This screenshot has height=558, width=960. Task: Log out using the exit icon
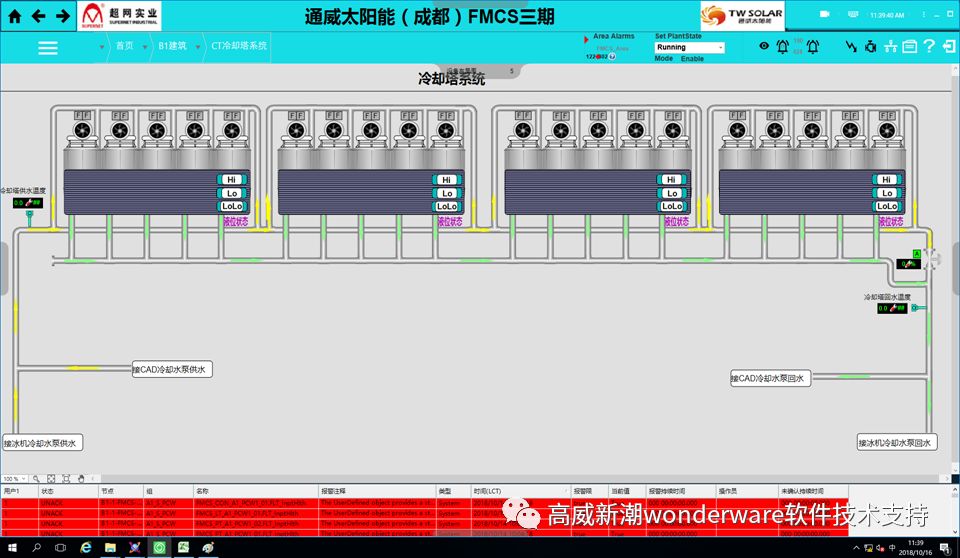coord(948,46)
